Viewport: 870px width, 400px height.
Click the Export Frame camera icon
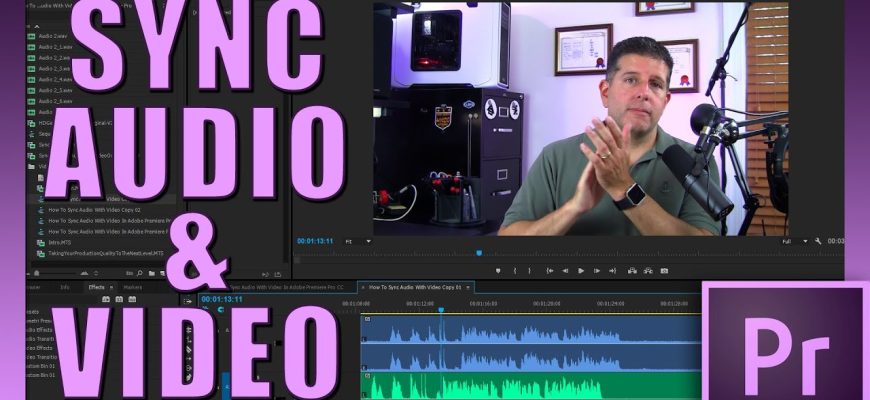(x=664, y=270)
